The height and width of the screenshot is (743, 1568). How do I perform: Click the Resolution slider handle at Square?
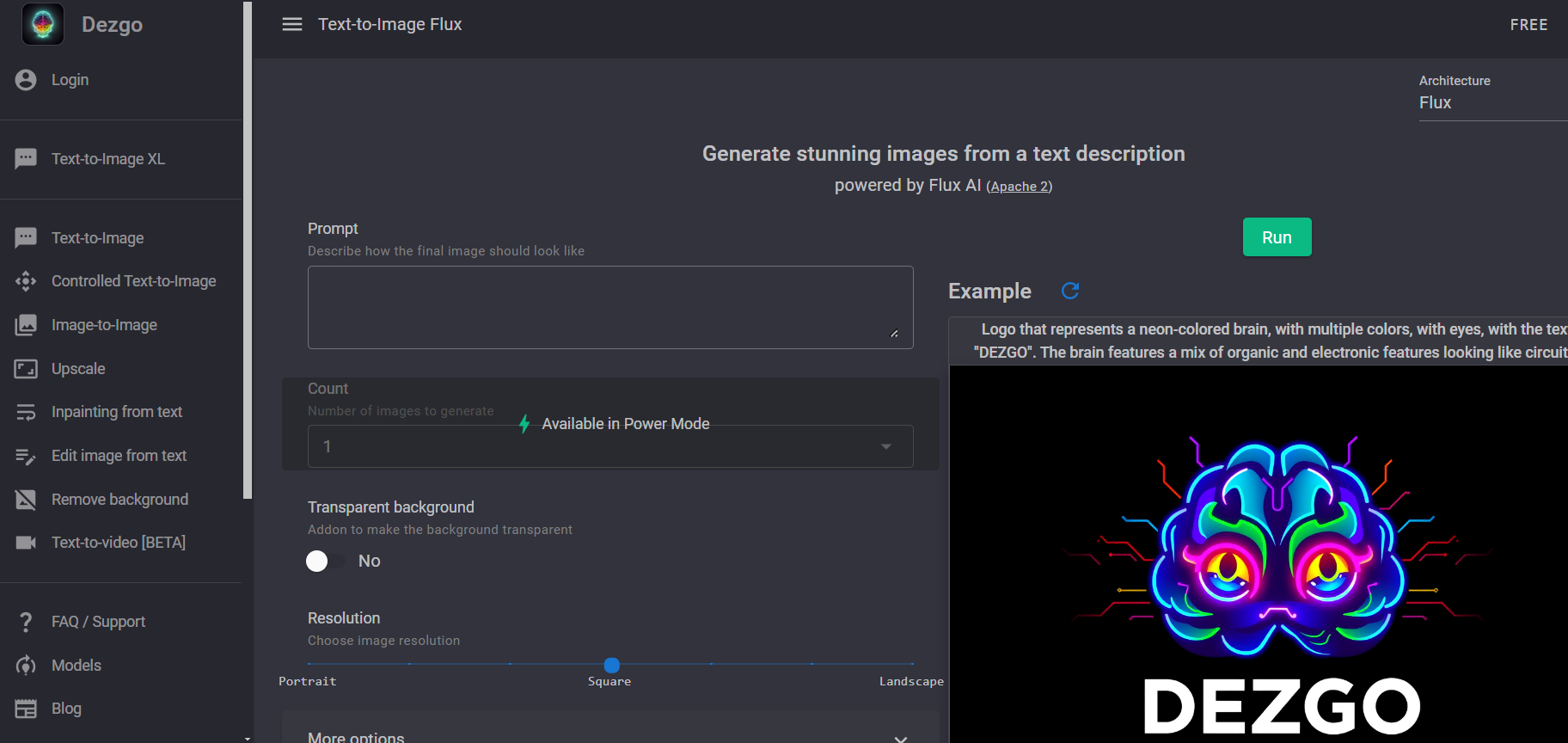(x=612, y=665)
